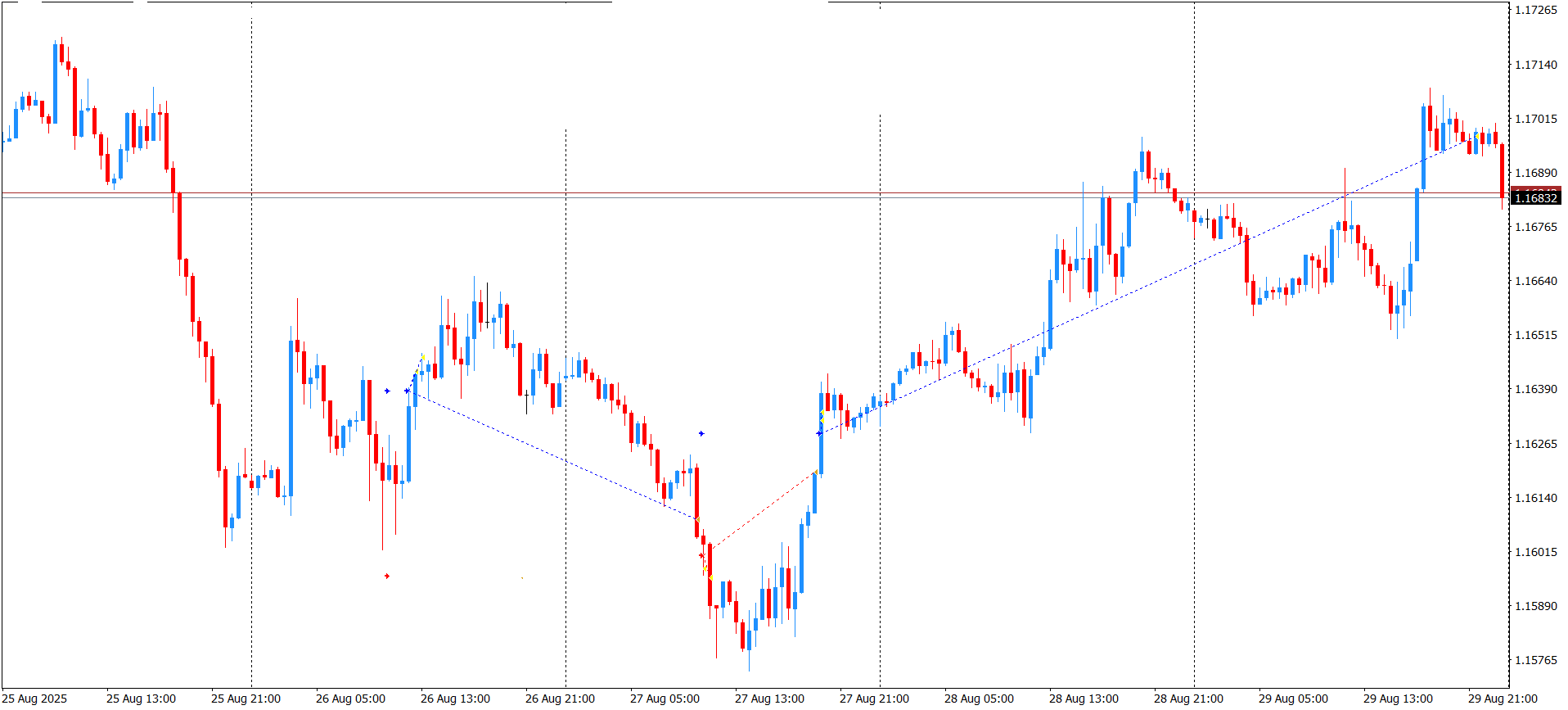Select the 1.17140 price axis label
This screenshot has width=1568, height=710.
(1536, 65)
